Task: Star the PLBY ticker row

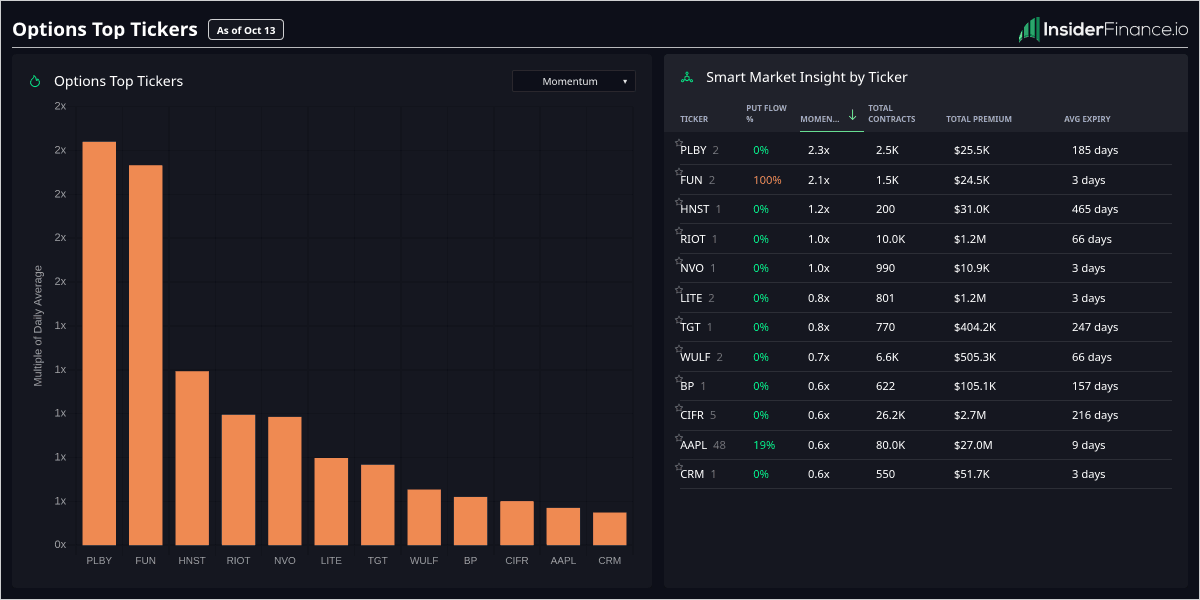Action: tap(679, 143)
